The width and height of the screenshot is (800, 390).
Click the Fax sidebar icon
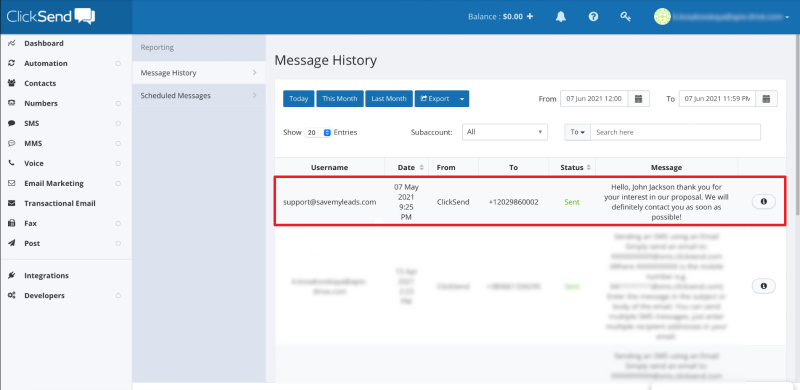[11, 223]
